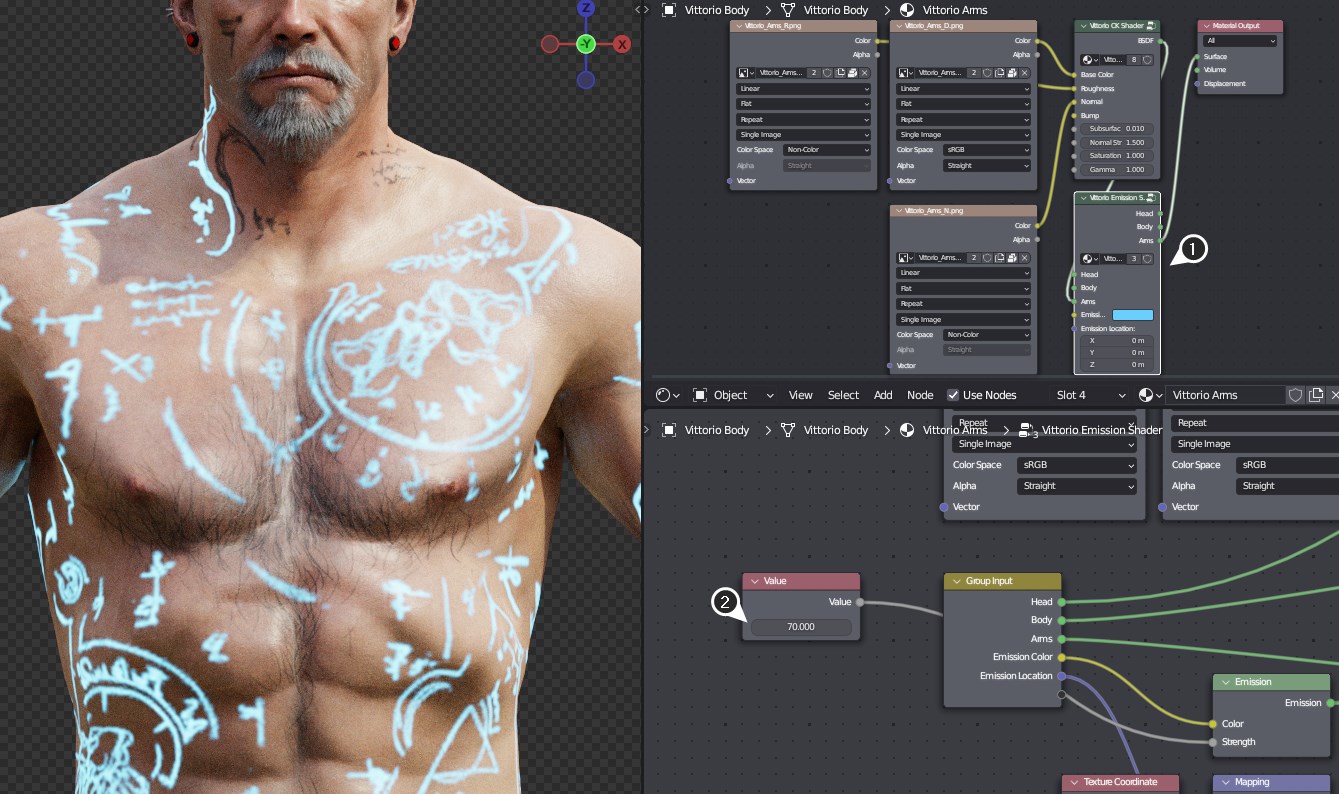
Task: Click node group browse icon in Vittorio CK Shader
Action: point(1089,59)
